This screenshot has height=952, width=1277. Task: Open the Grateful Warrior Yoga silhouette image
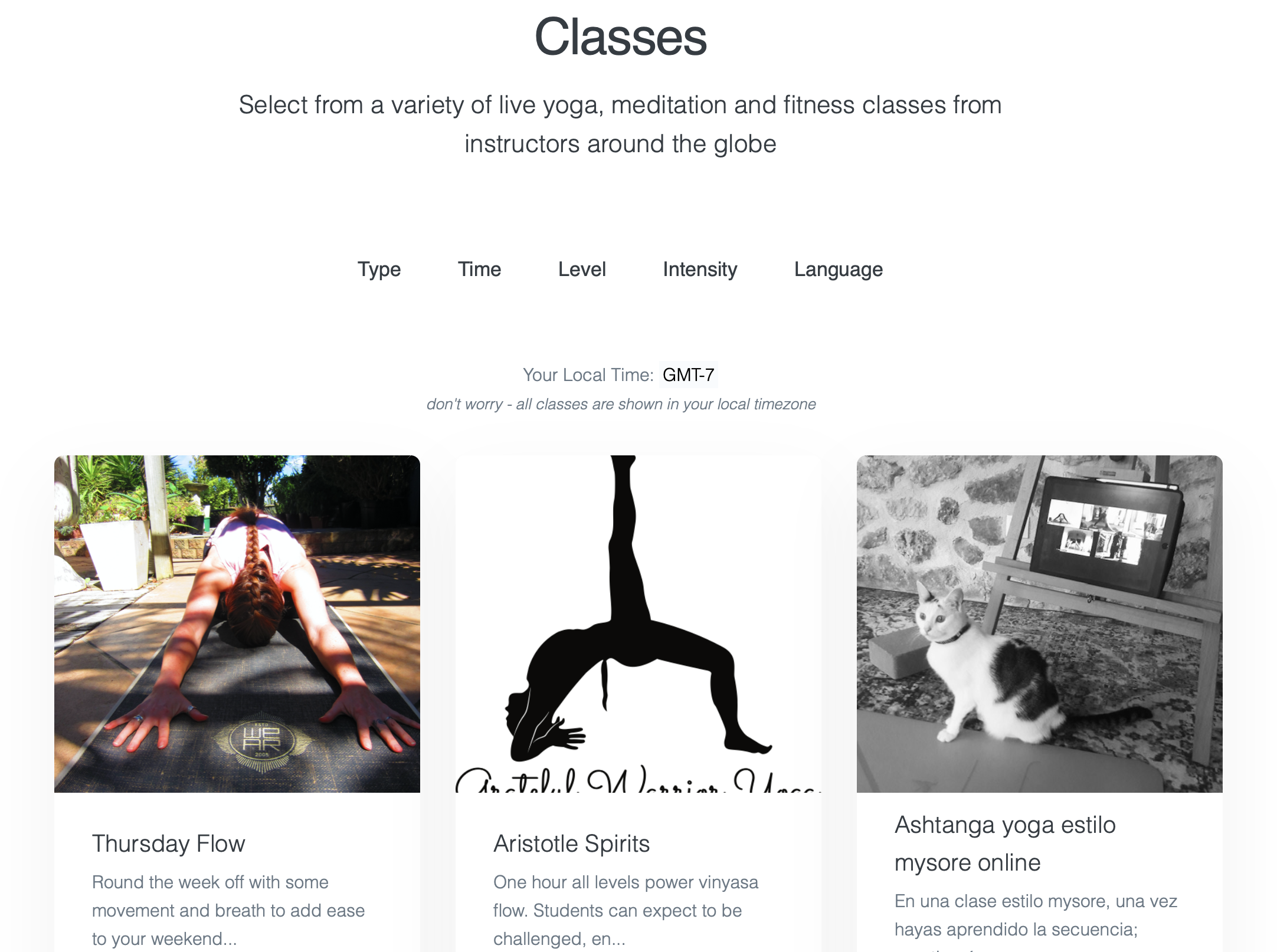638,623
